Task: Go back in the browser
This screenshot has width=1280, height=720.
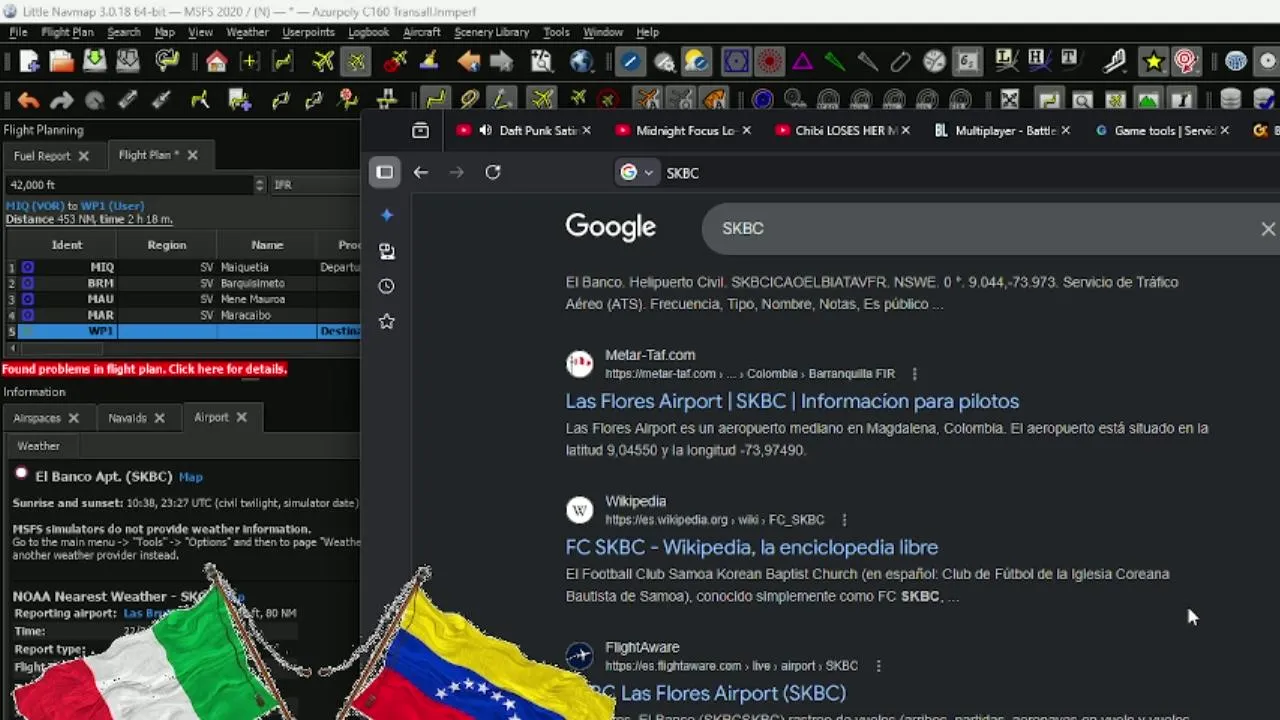Action: (421, 172)
